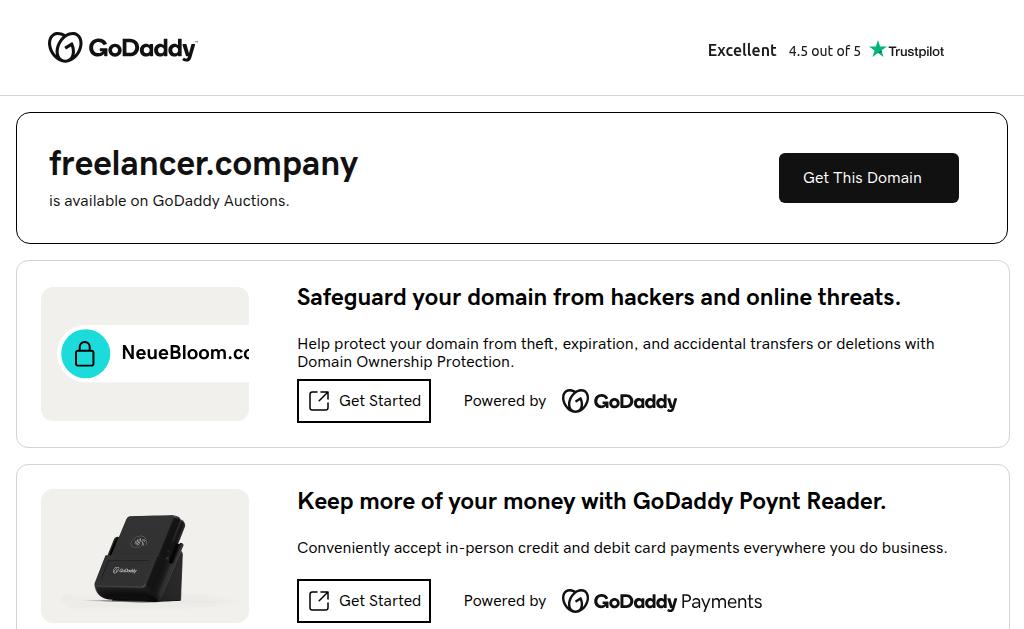Image resolution: width=1024 pixels, height=629 pixels.
Task: Click the NeueBloom domain preview text
Action: coord(185,353)
